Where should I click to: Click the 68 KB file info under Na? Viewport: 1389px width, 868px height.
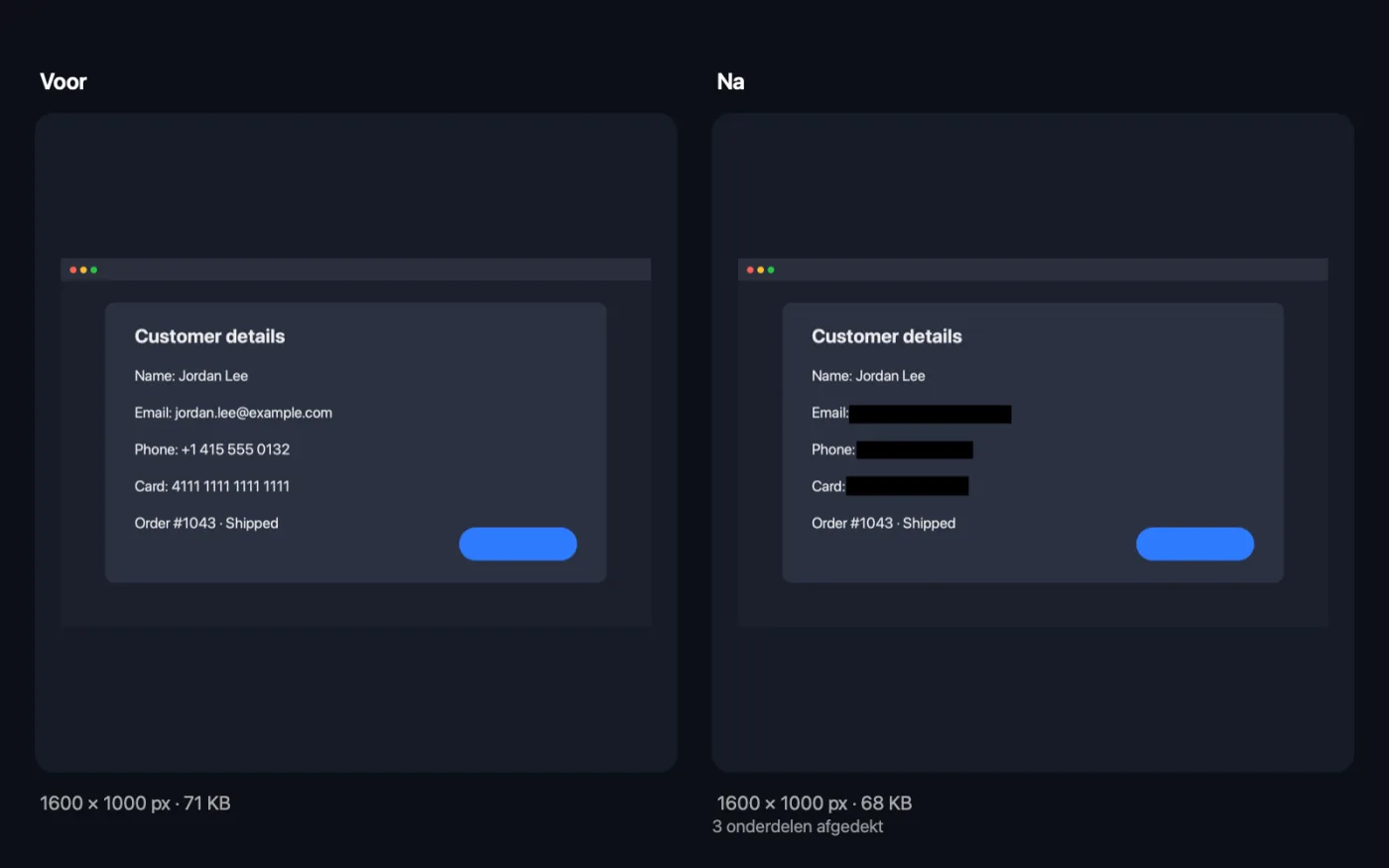815,804
